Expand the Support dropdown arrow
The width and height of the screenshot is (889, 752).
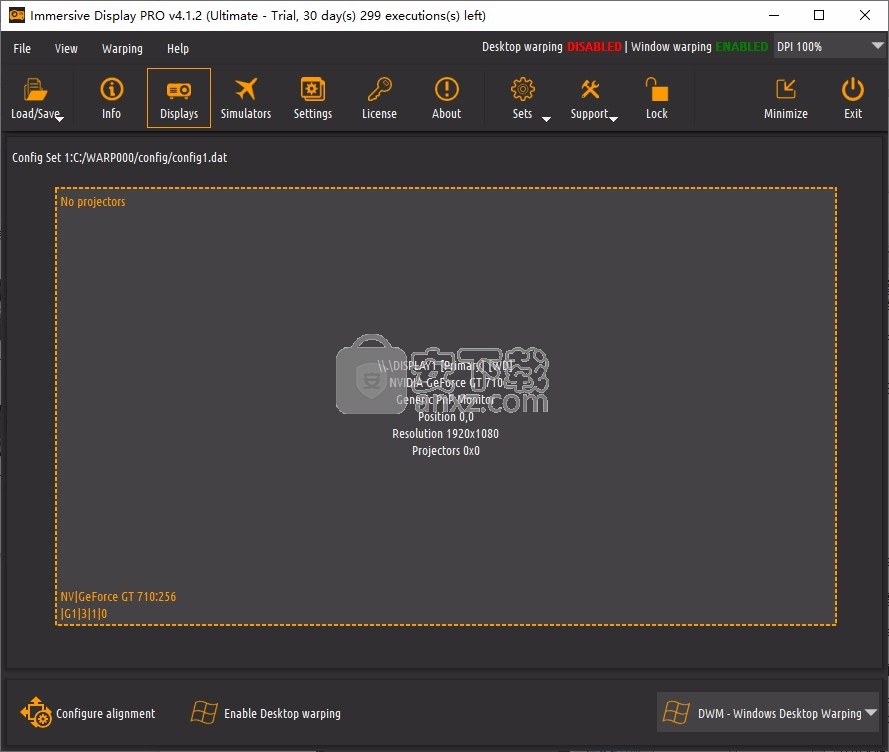pyautogui.click(x=613, y=119)
